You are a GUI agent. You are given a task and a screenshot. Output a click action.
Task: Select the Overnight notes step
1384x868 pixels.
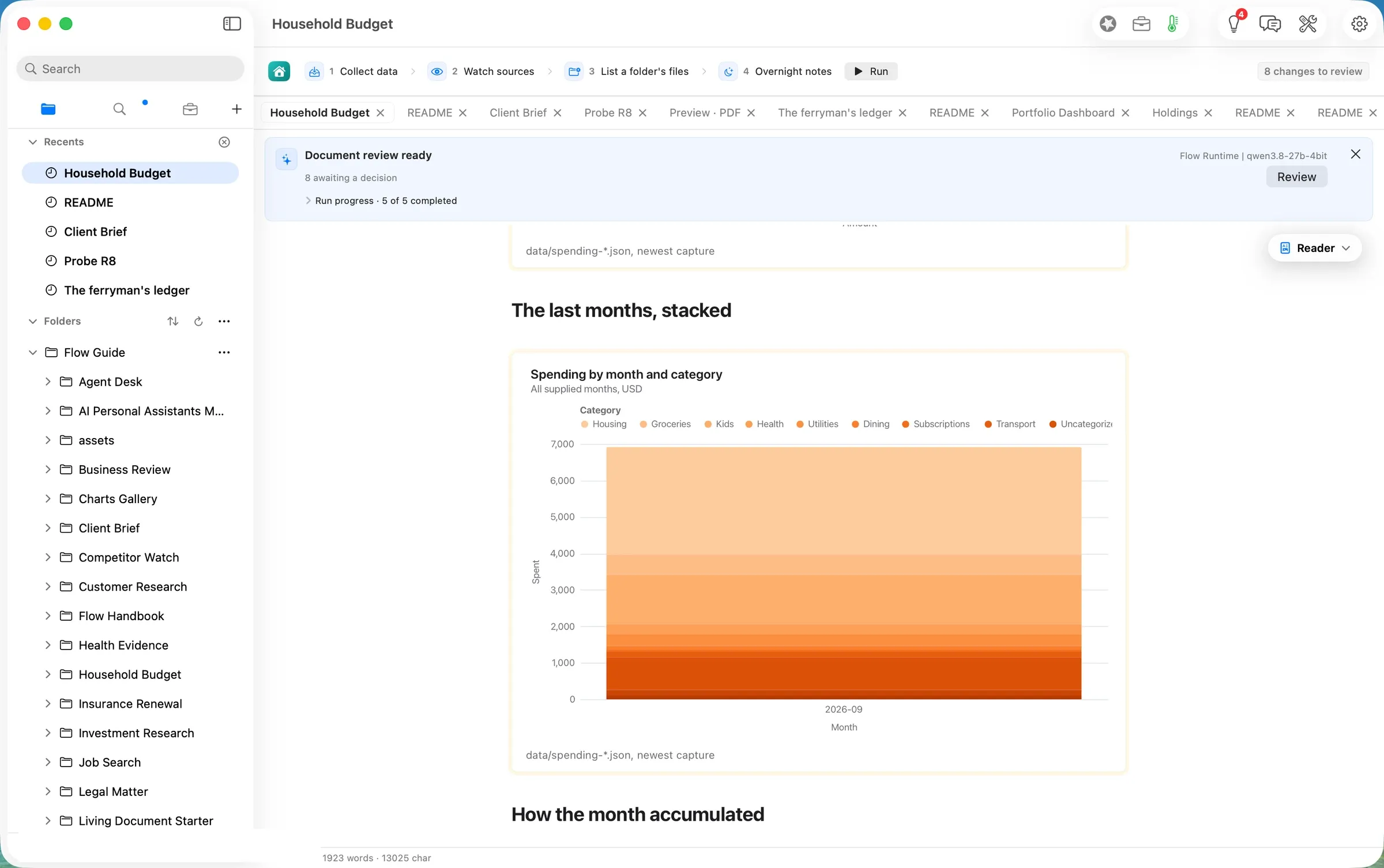(x=776, y=71)
